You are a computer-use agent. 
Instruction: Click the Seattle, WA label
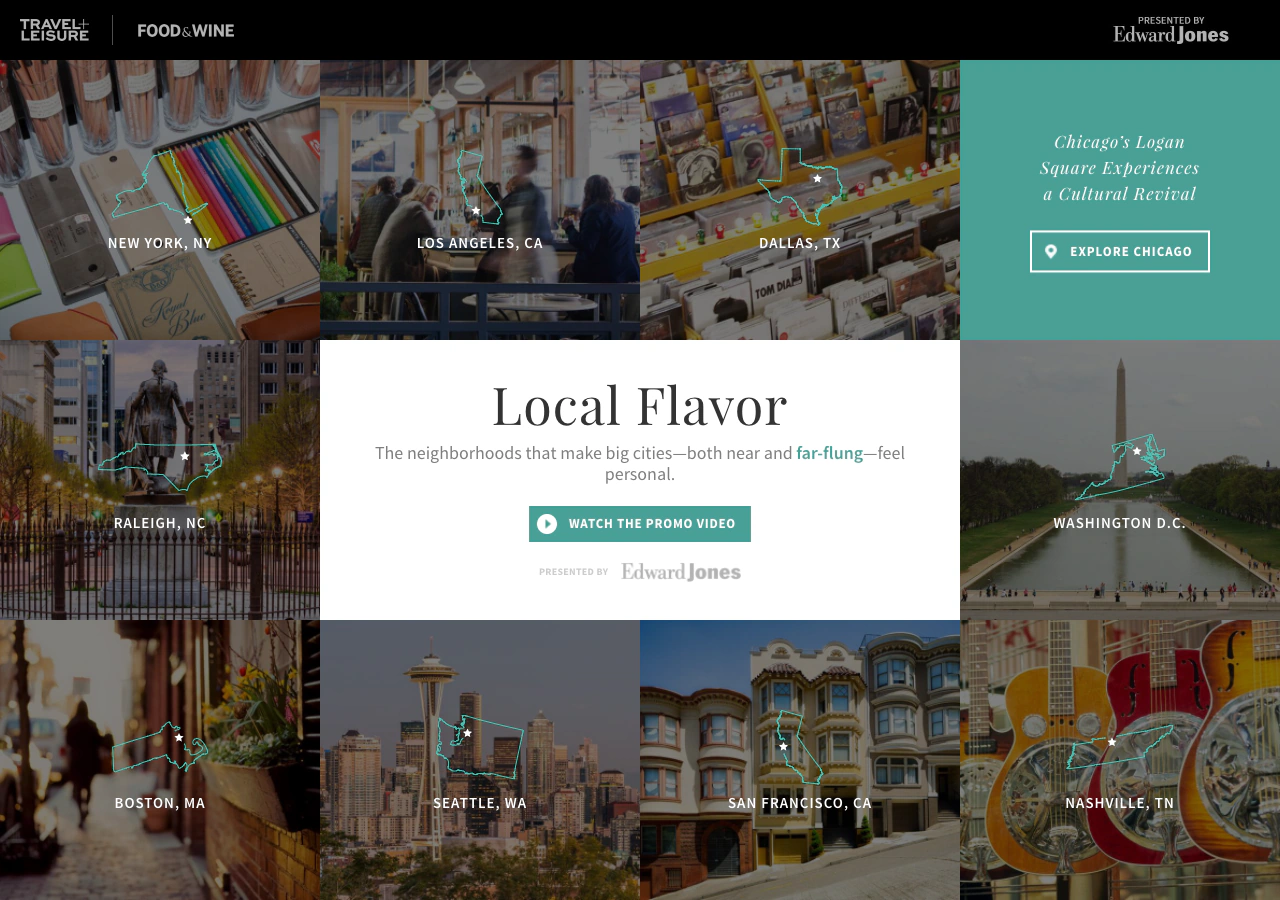coord(480,803)
